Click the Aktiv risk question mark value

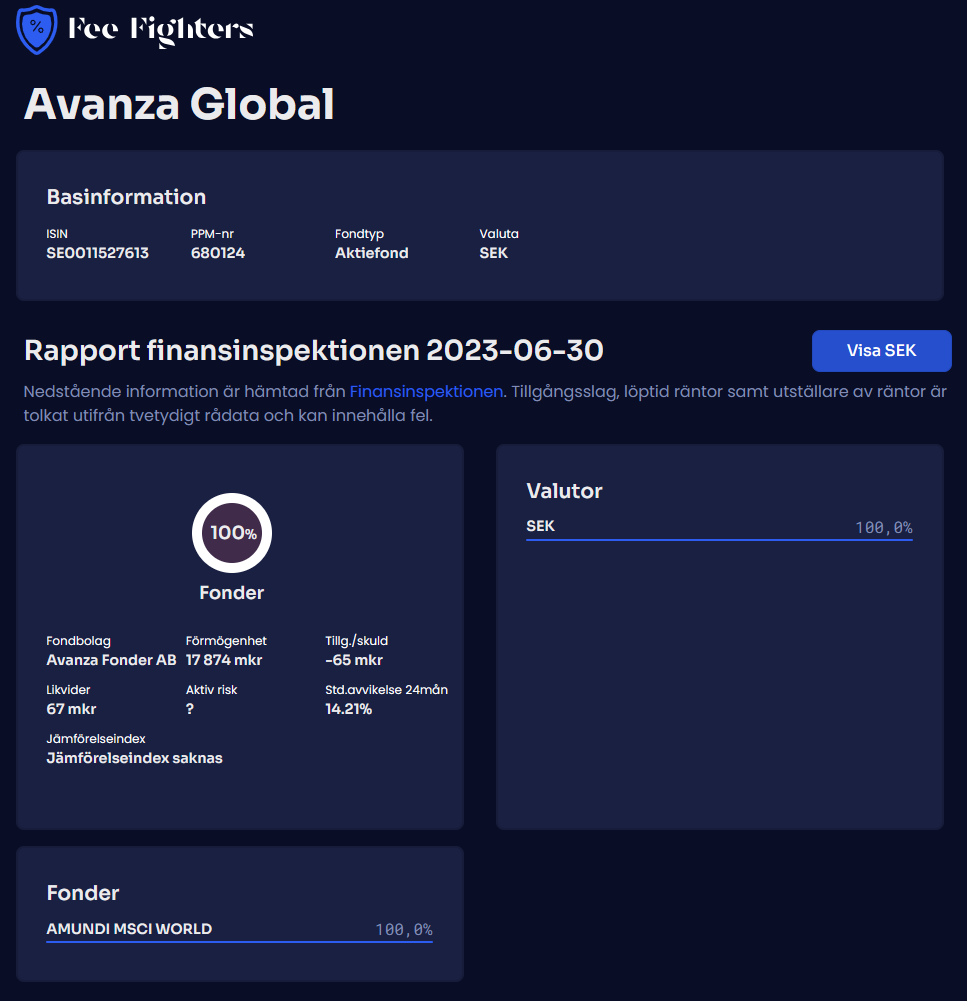[190, 709]
